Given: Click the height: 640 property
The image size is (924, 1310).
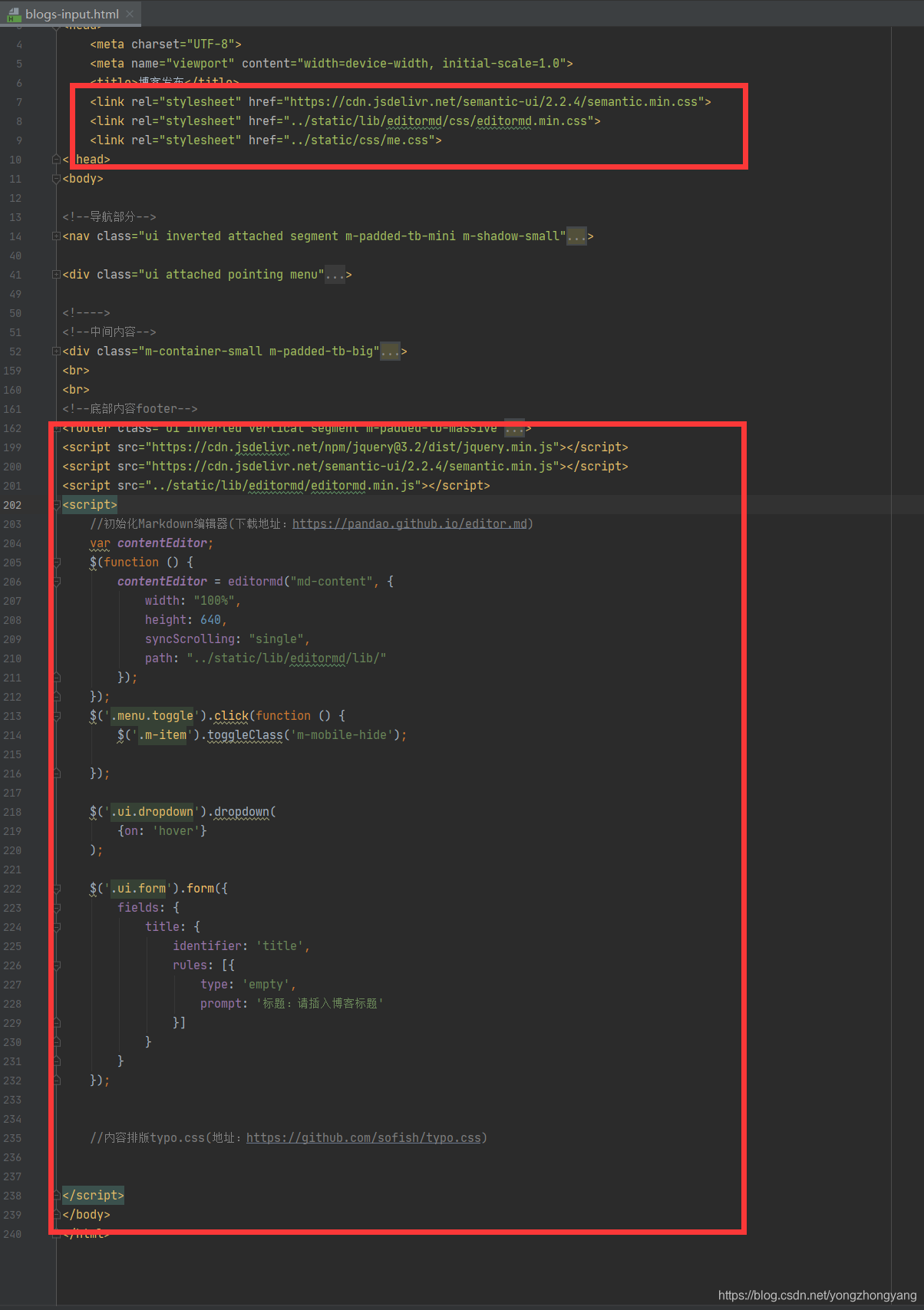Looking at the screenshot, I should (x=186, y=620).
